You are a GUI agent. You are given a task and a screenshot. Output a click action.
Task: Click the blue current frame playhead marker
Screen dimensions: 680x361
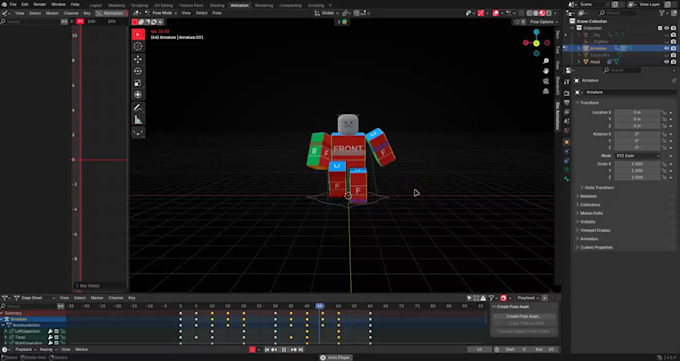point(320,306)
